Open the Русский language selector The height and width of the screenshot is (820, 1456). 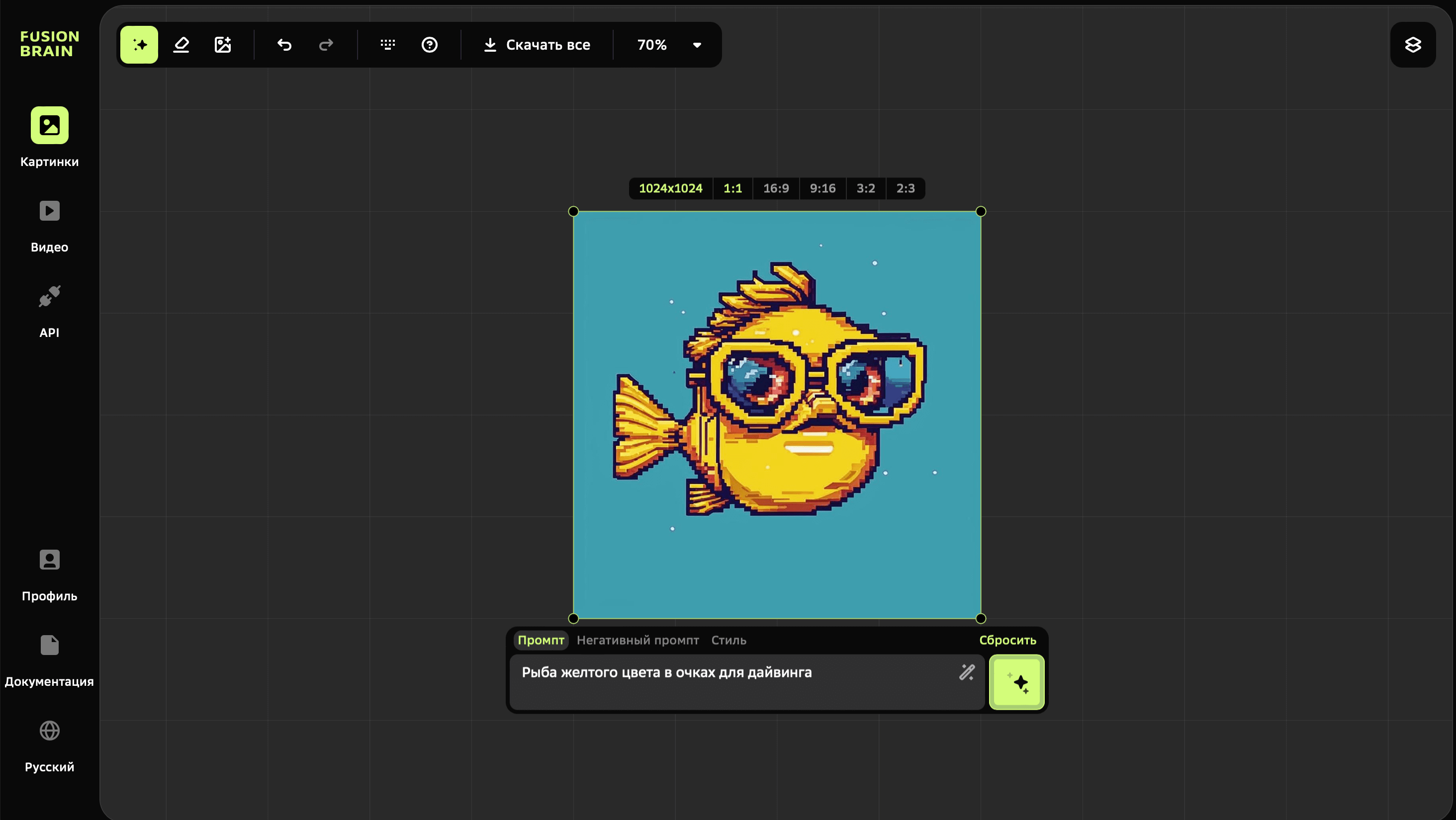[50, 745]
